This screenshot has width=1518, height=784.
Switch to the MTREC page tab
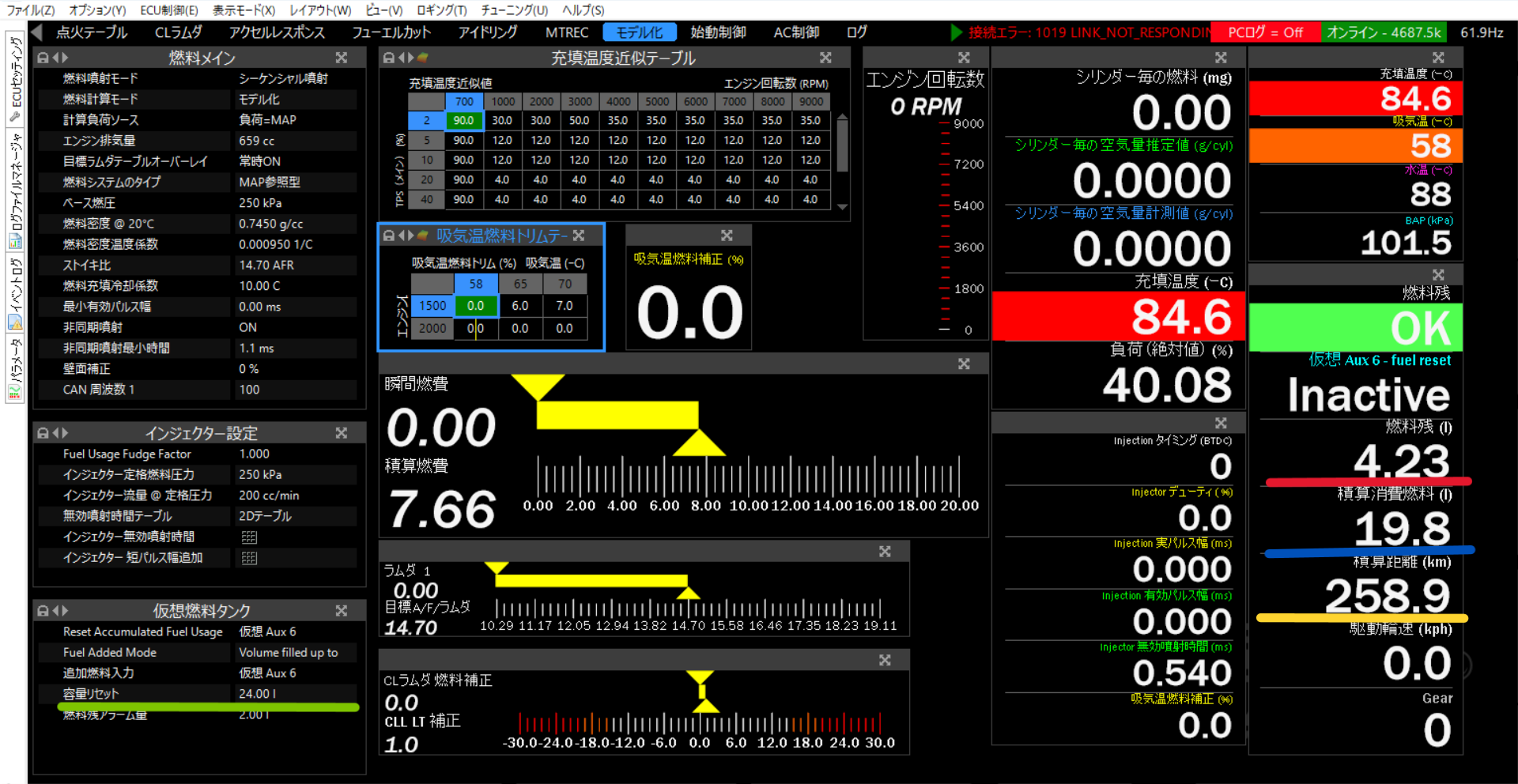click(567, 32)
